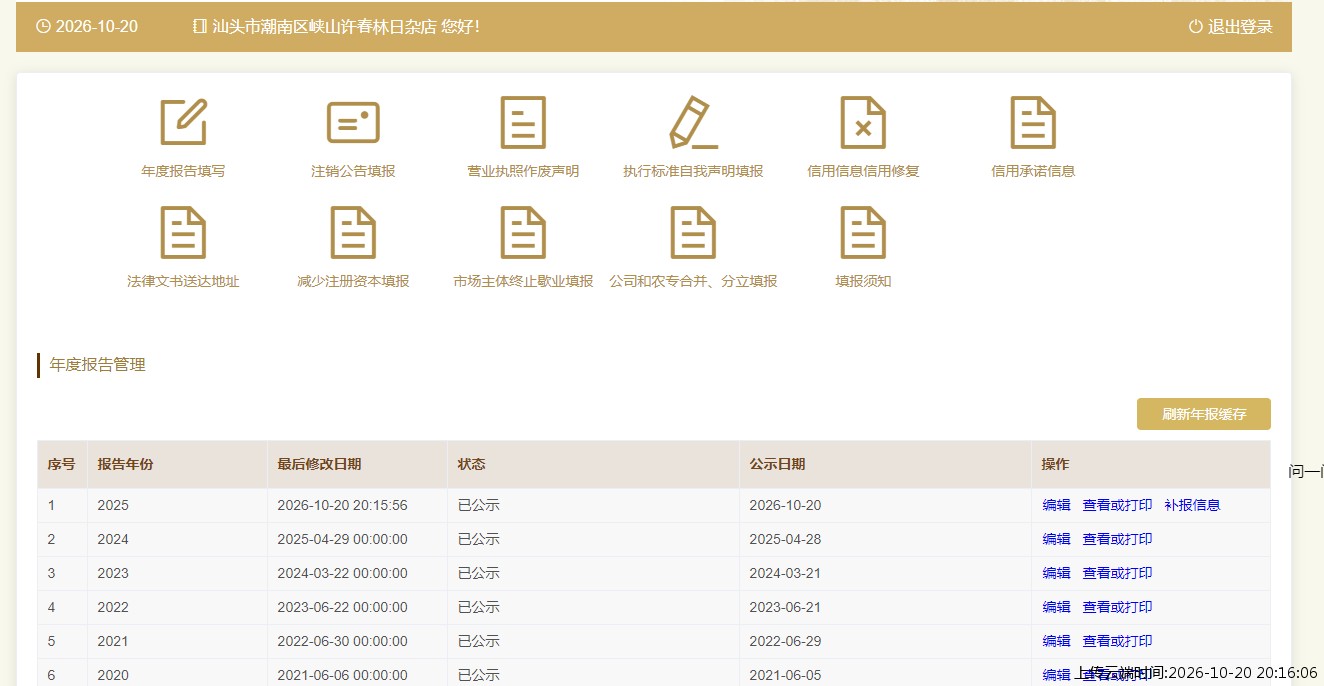
Task: Edit the 2025 annual report
Action: pos(1056,505)
